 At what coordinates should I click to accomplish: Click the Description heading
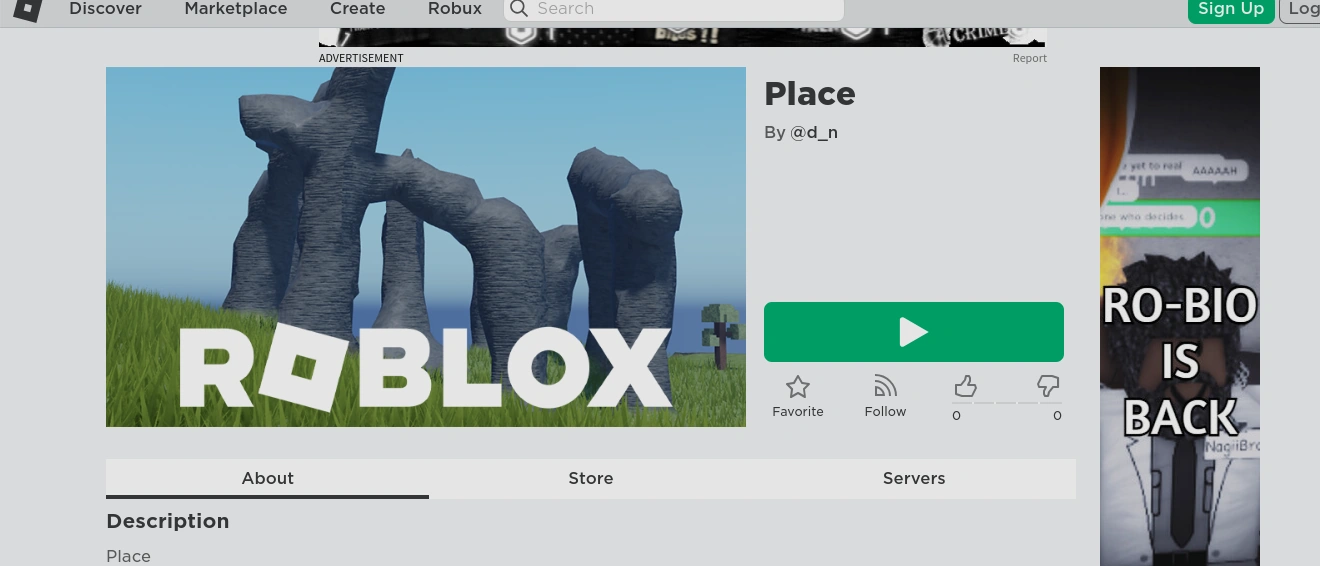(168, 521)
